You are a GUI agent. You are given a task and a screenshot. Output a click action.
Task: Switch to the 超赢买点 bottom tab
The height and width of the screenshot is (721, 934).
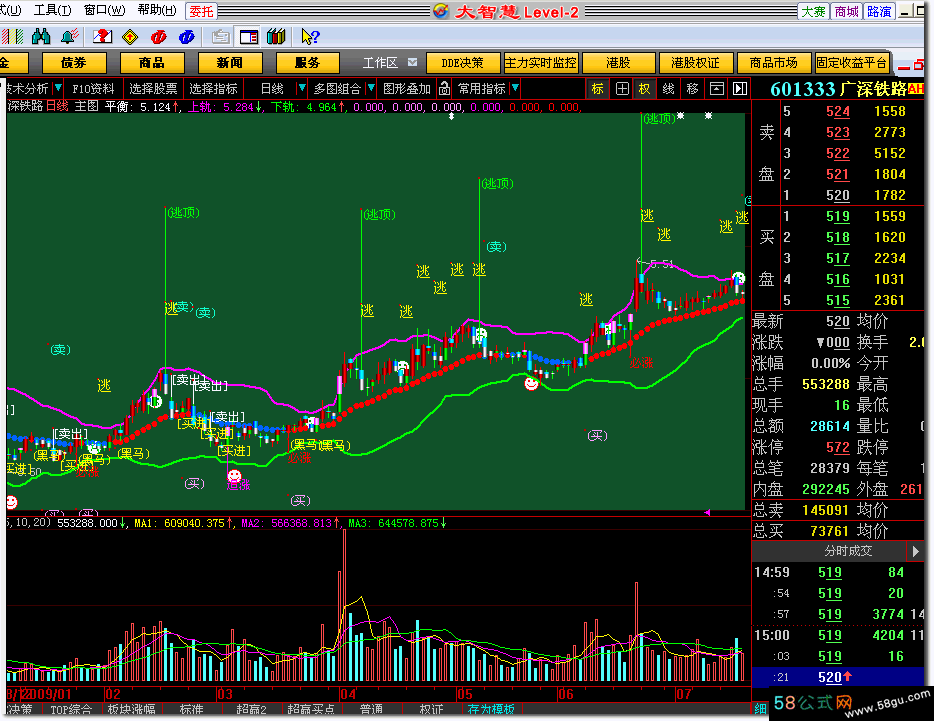coord(311,709)
